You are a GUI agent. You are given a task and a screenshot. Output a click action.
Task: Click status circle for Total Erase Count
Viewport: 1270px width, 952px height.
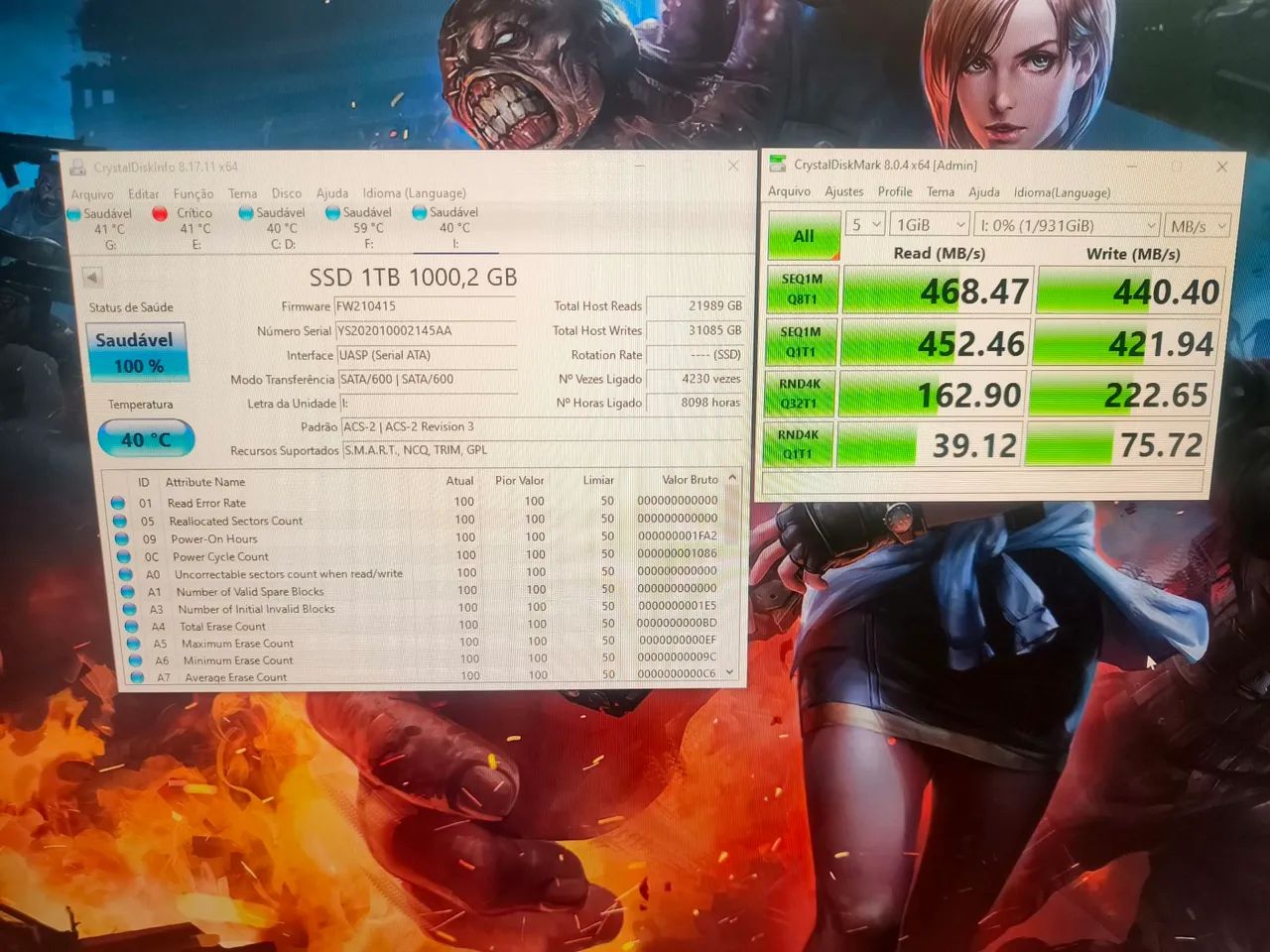[131, 627]
